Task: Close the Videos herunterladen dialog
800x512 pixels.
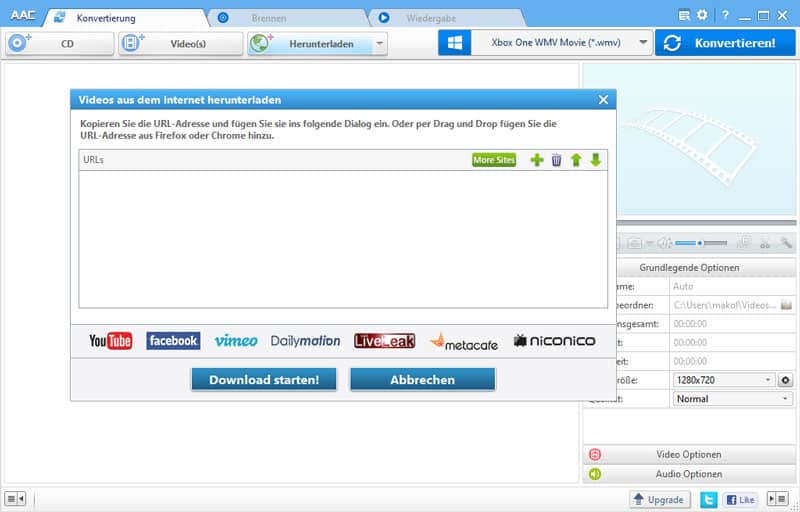Action: tap(603, 100)
